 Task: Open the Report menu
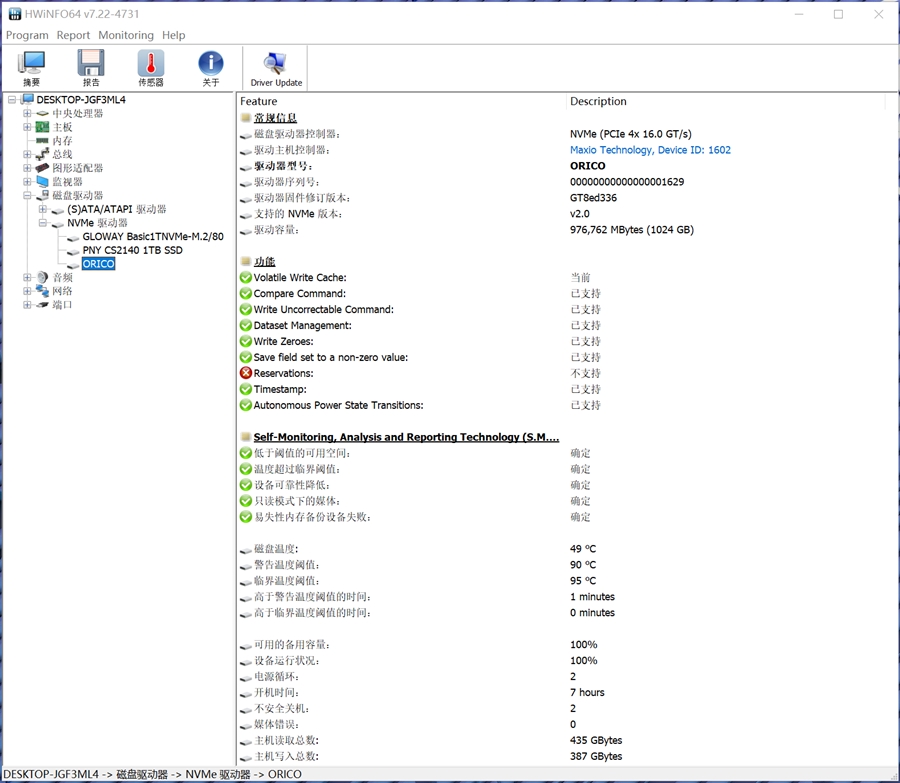click(73, 35)
